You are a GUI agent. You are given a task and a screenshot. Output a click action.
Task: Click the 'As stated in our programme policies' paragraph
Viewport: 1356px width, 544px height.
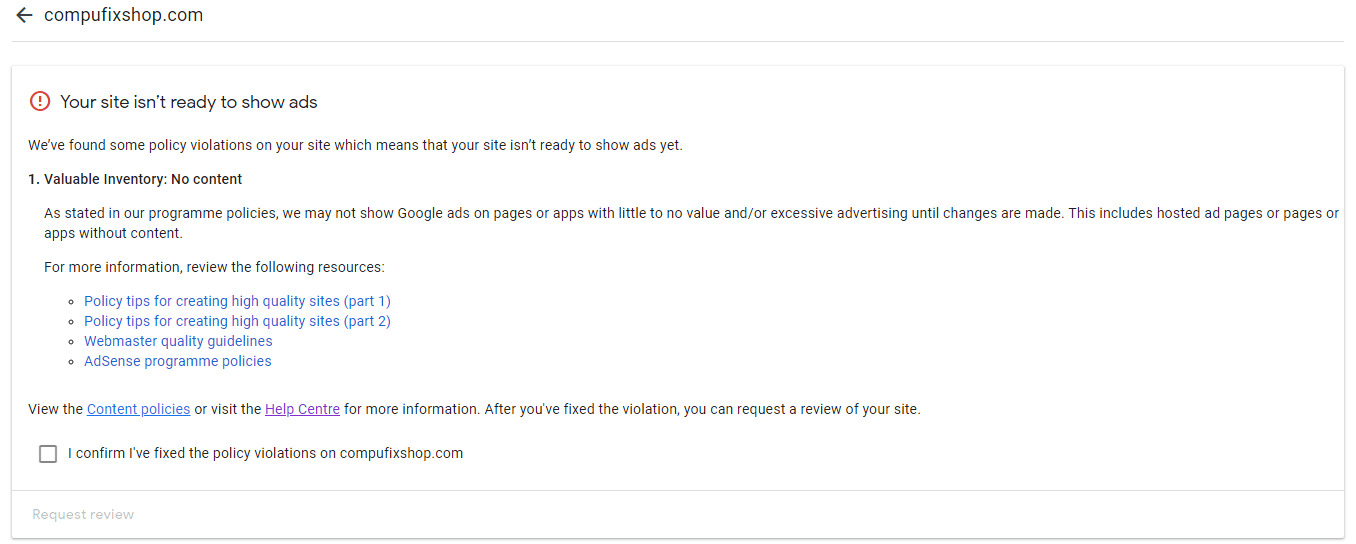pos(692,223)
